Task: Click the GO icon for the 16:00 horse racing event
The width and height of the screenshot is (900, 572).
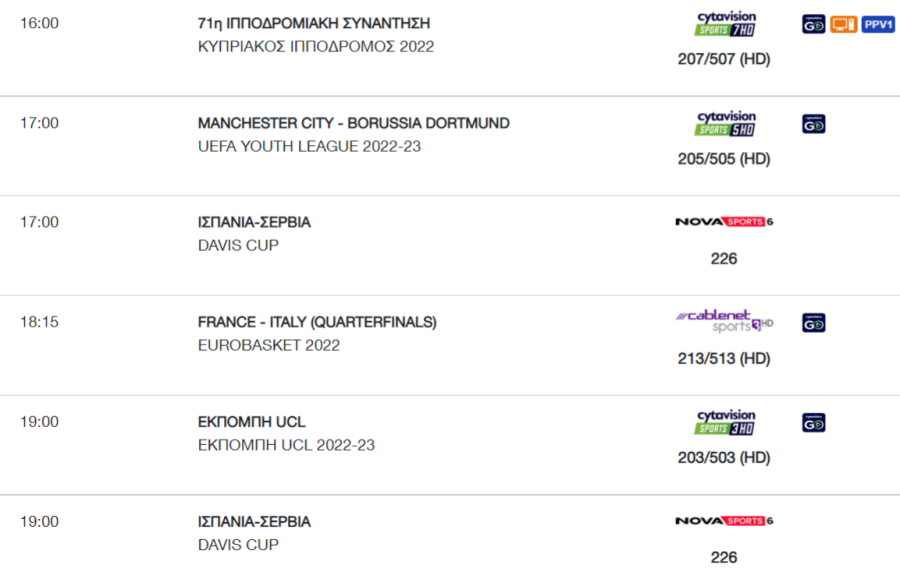Action: point(813,24)
